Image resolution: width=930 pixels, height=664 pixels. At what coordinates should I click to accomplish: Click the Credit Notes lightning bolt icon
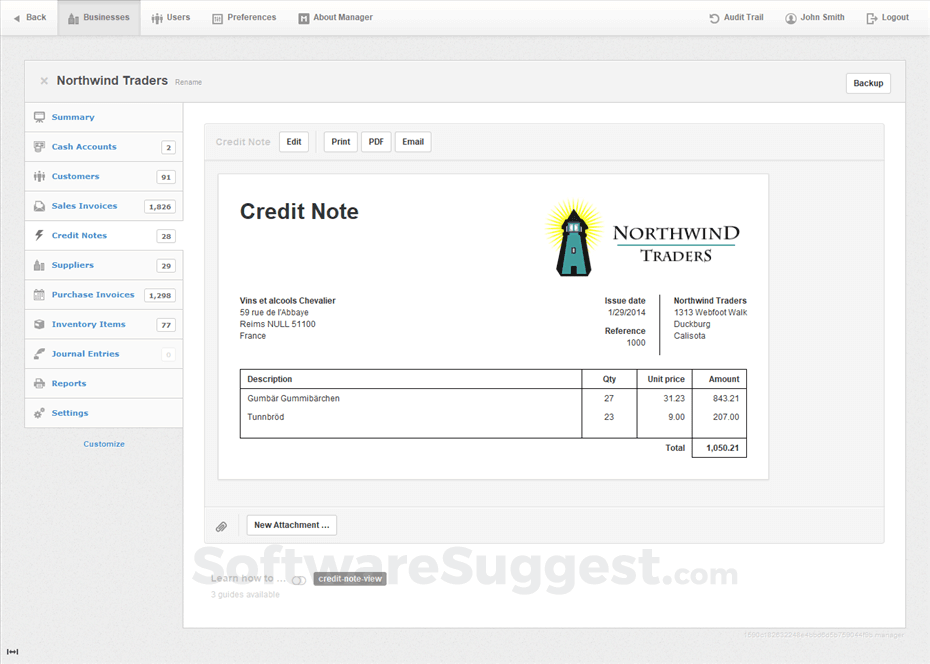pos(39,235)
